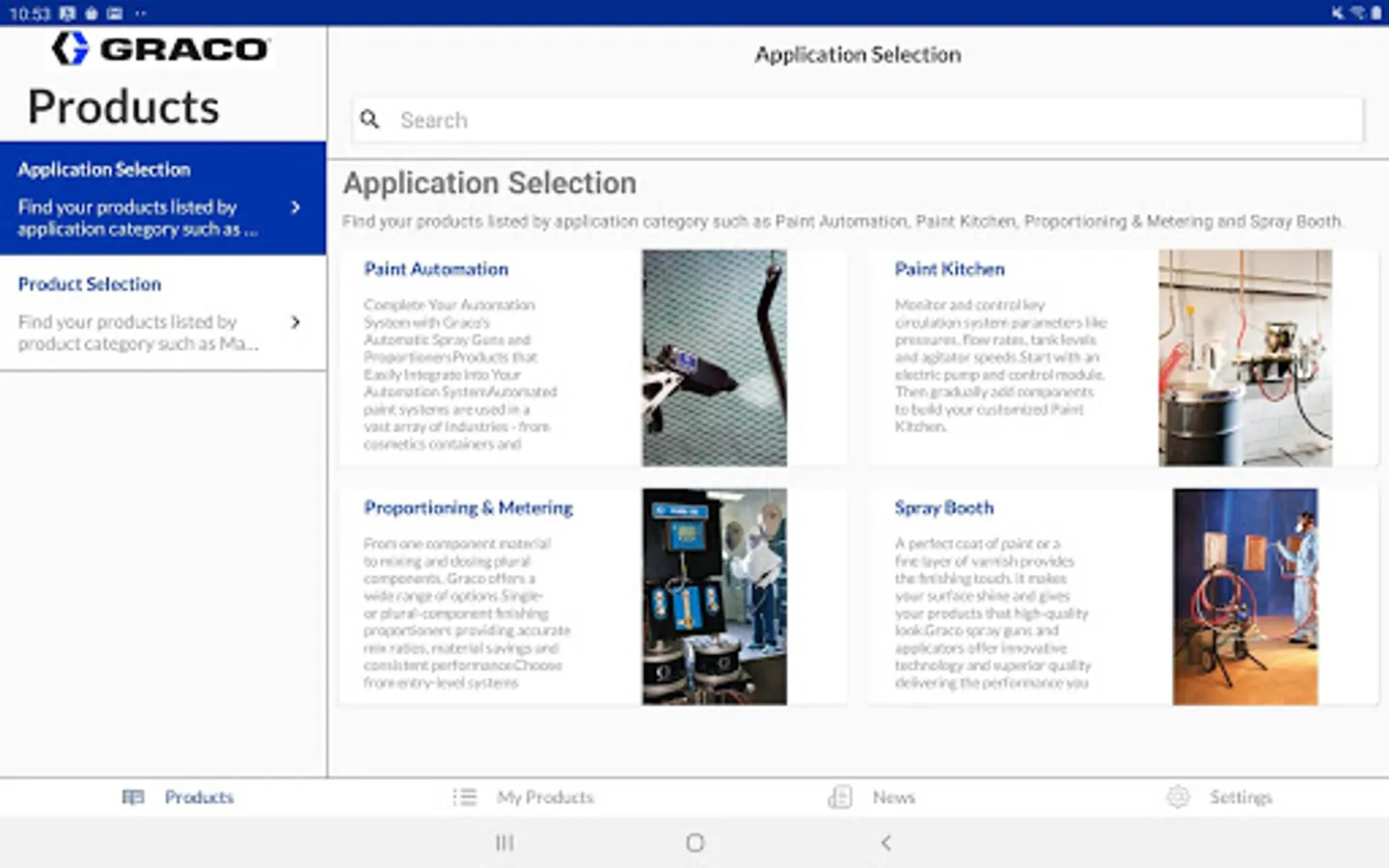Viewport: 1389px width, 868px height.
Task: Expand Application Selection chevron in sidebar
Action: pyautogui.click(x=295, y=207)
